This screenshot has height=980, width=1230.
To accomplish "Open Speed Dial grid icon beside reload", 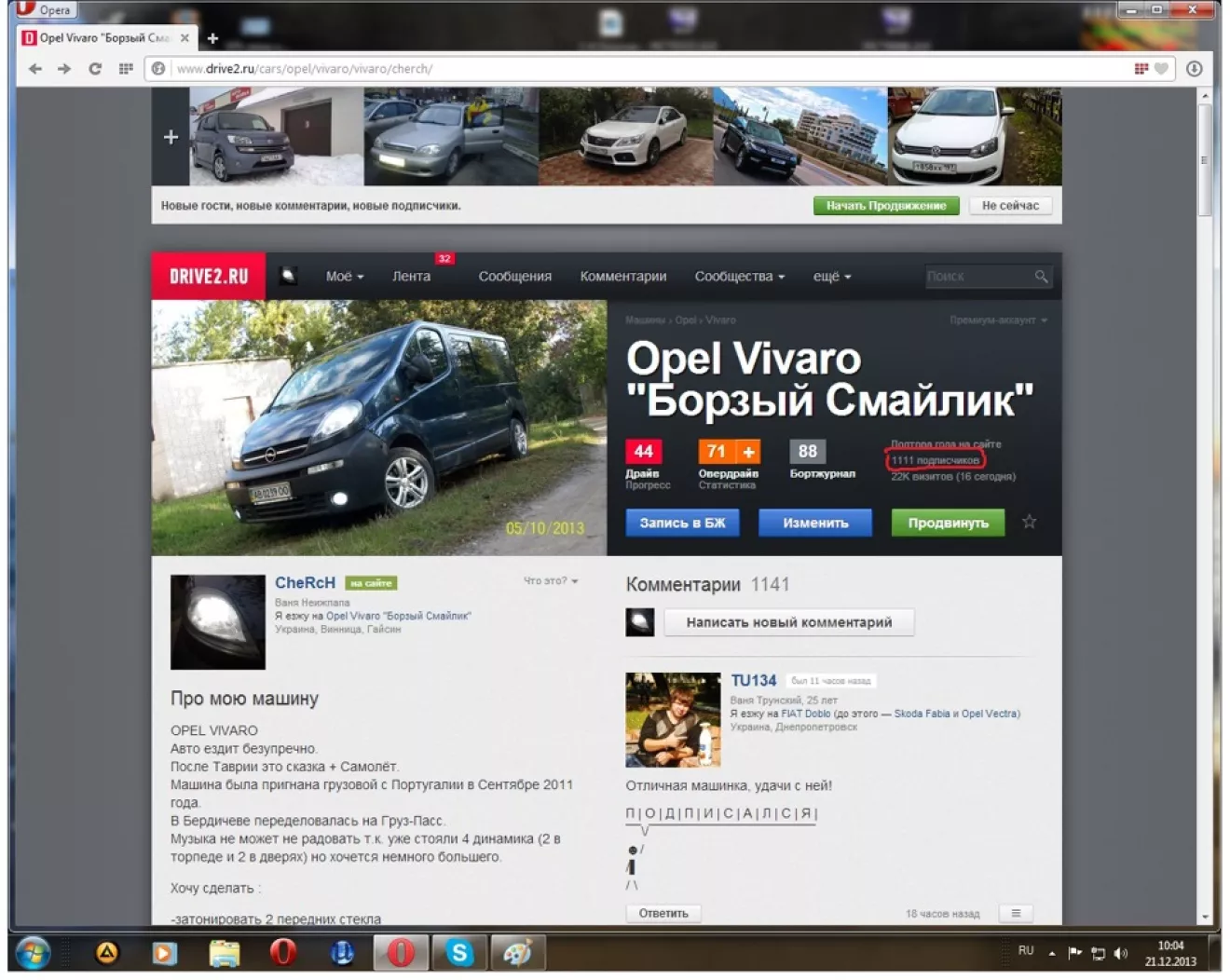I will (x=126, y=69).
